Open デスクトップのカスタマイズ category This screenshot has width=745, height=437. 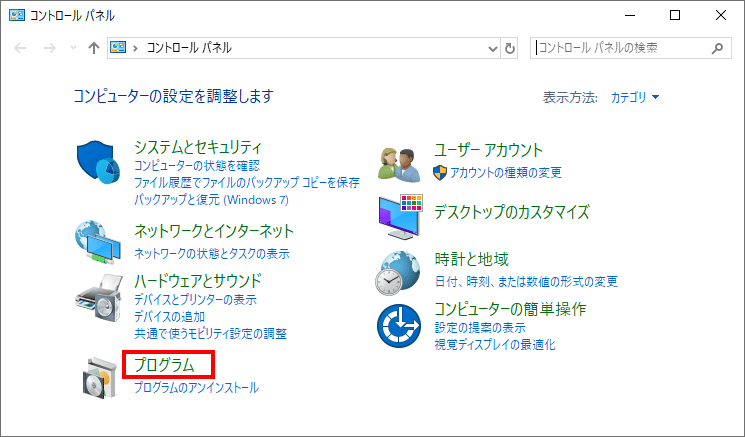[x=512, y=212]
